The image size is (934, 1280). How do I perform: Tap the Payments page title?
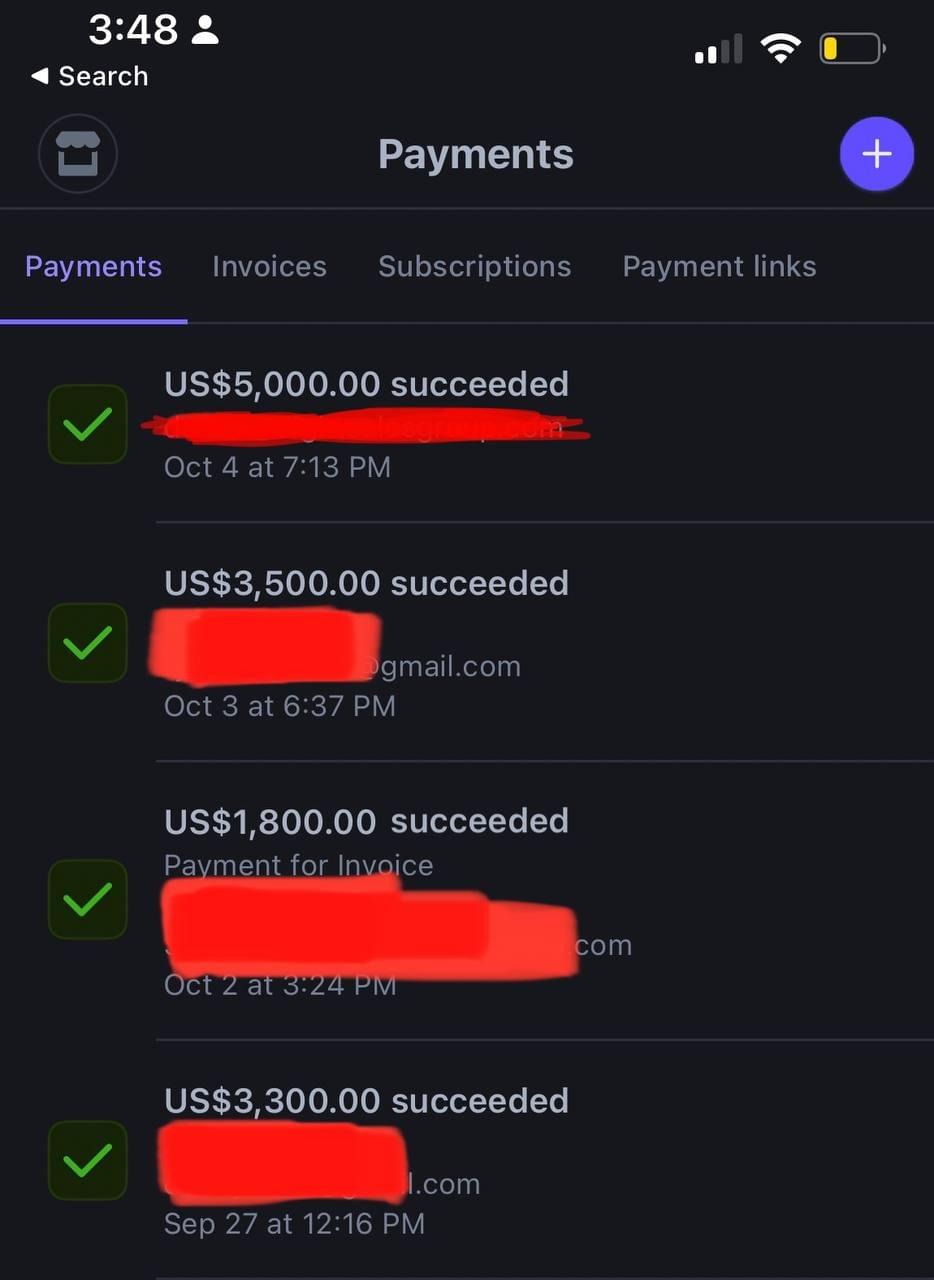(476, 155)
